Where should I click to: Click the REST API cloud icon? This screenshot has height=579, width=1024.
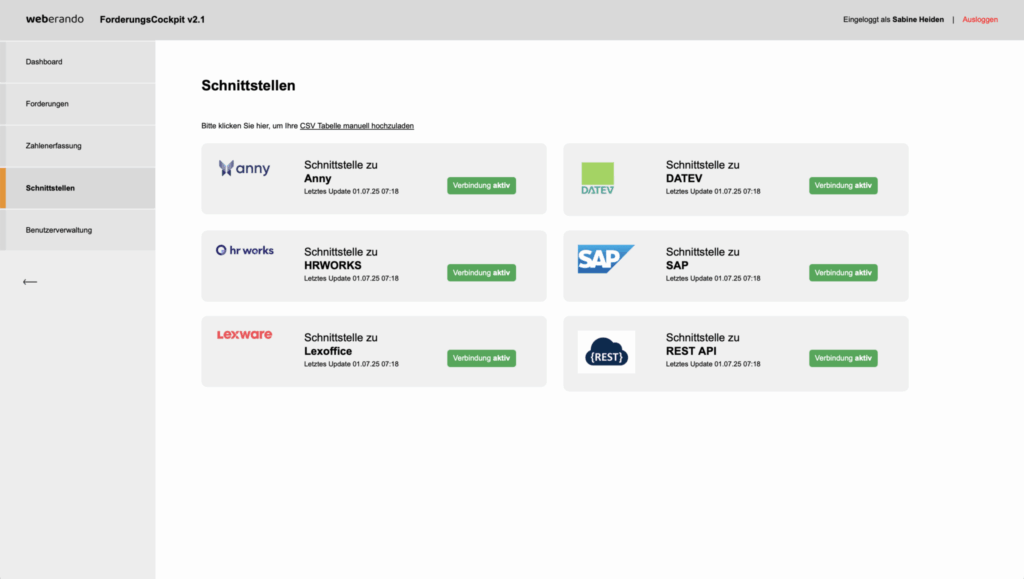606,352
